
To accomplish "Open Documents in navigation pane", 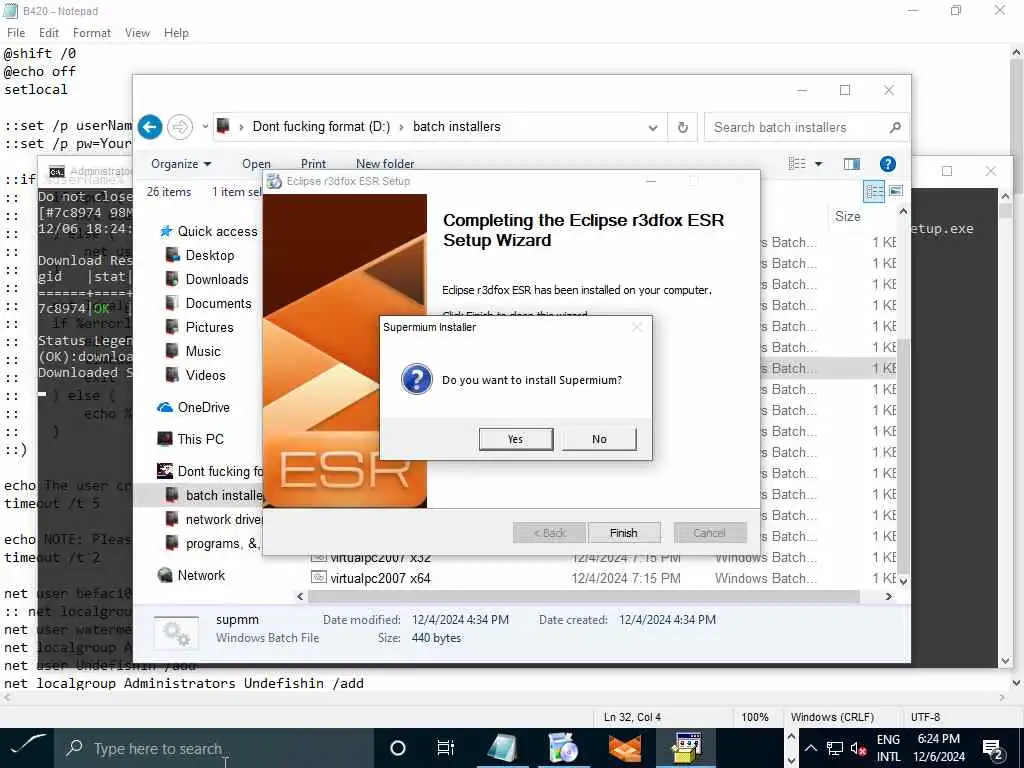I will (x=209, y=304).
